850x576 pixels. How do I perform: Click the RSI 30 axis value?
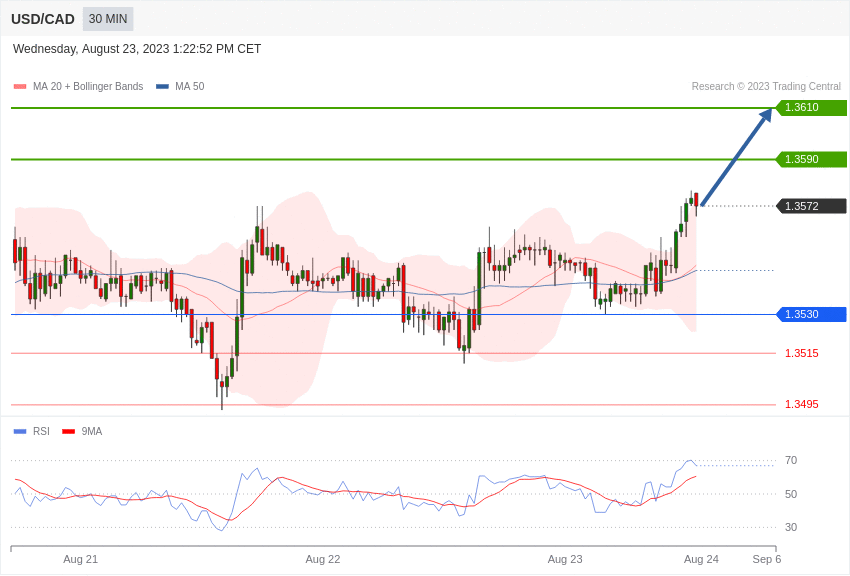[x=791, y=527]
